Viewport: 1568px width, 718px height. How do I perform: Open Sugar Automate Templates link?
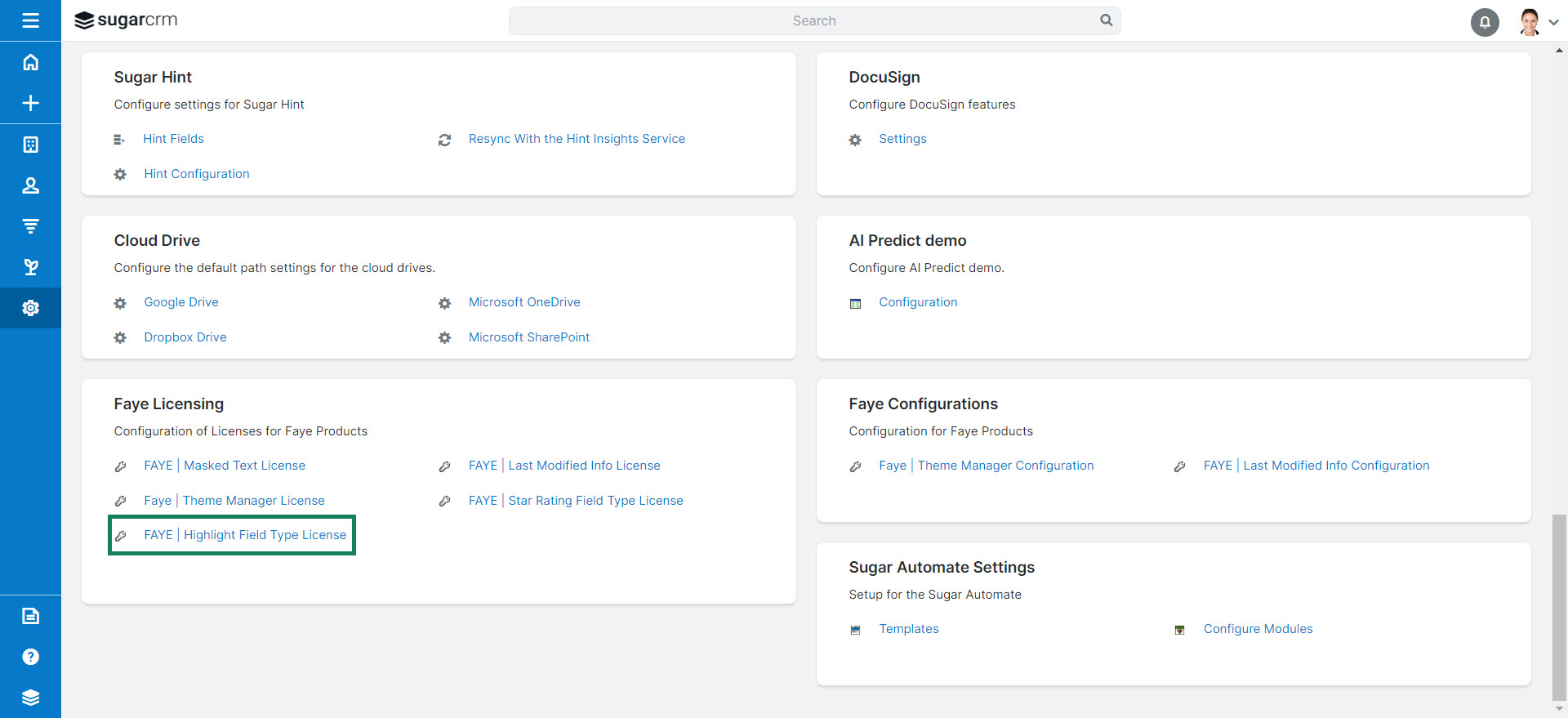point(909,629)
